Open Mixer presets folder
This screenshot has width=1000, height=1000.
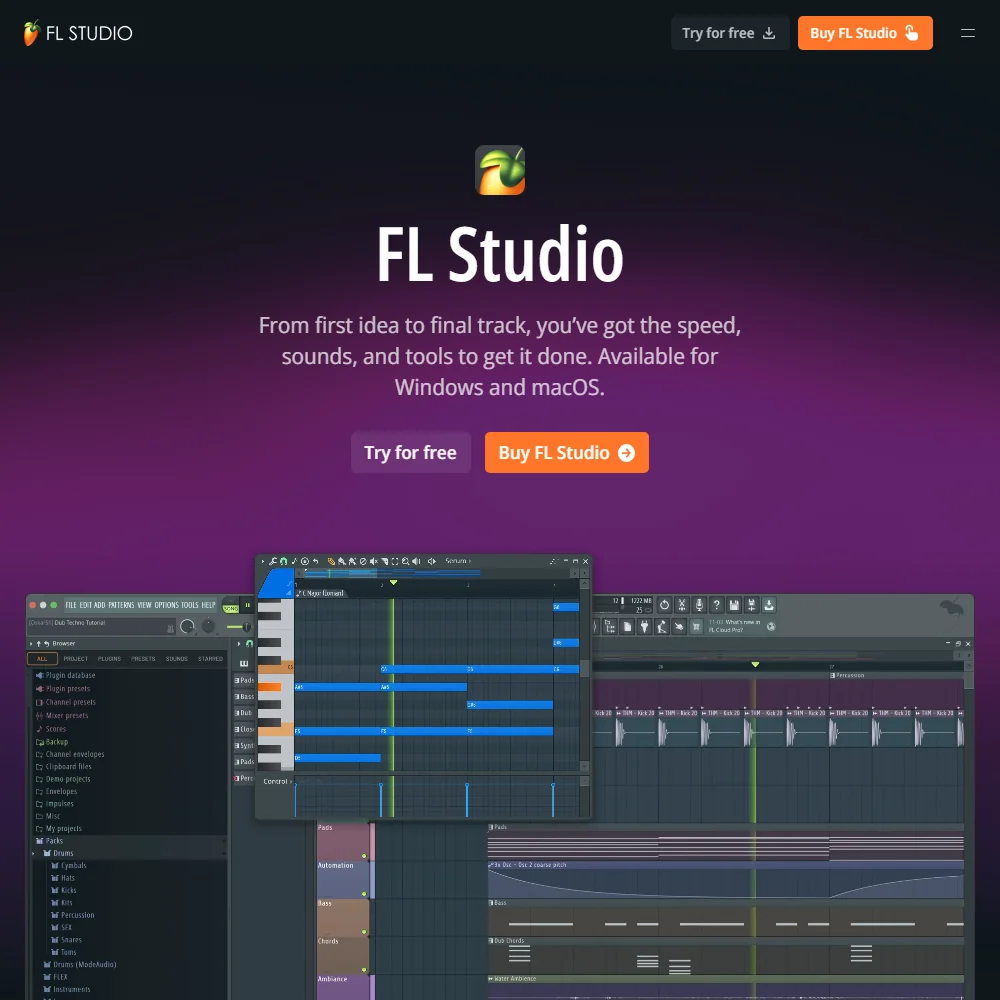pyautogui.click(x=62, y=715)
